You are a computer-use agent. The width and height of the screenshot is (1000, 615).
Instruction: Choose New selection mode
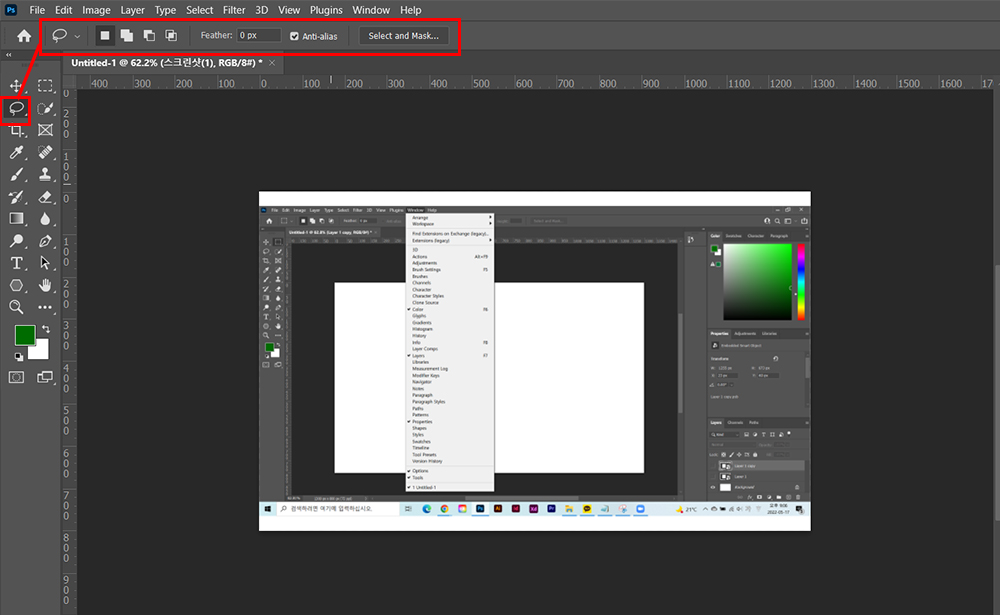pyautogui.click(x=105, y=36)
